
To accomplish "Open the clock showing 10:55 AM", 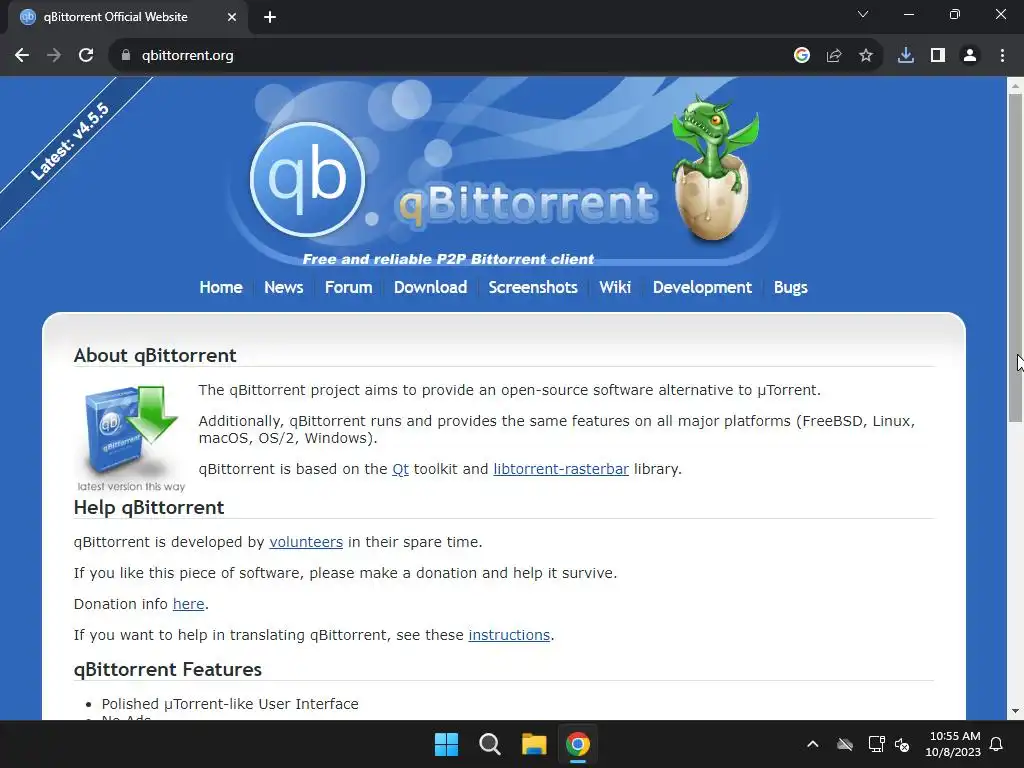I will click(953, 744).
